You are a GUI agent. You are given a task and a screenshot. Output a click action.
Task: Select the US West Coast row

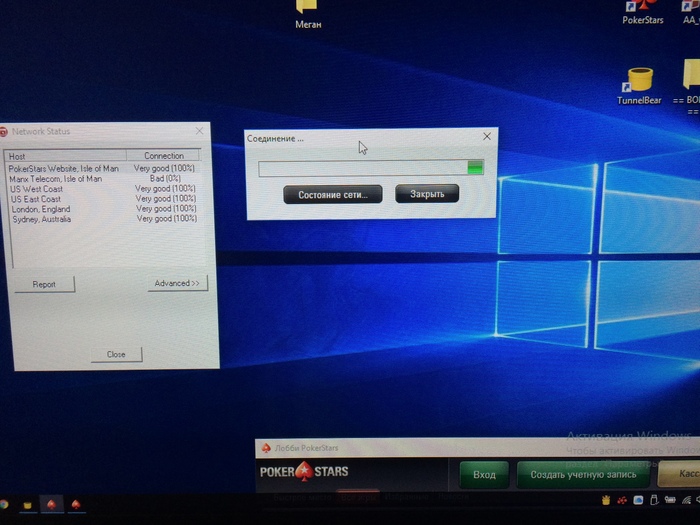point(102,189)
